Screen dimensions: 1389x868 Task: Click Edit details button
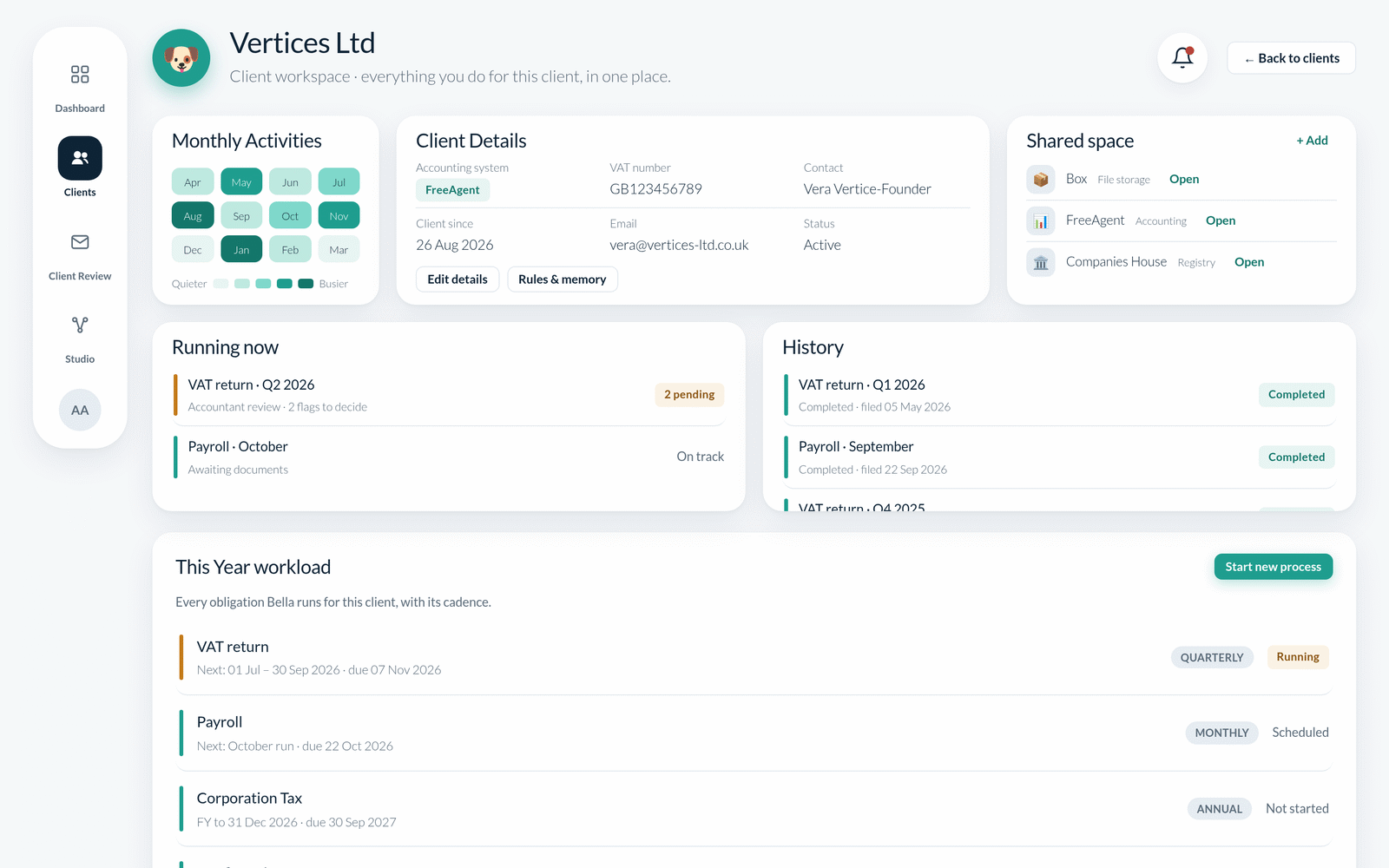(x=458, y=279)
